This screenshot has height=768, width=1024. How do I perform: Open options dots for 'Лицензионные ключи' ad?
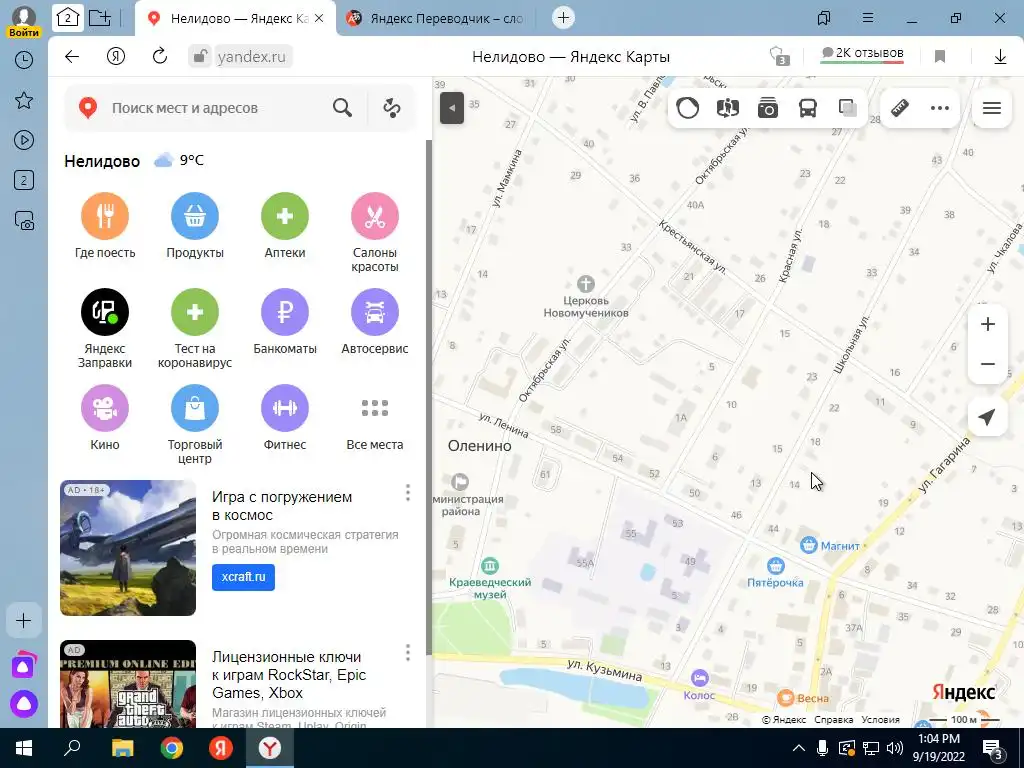[408, 652]
